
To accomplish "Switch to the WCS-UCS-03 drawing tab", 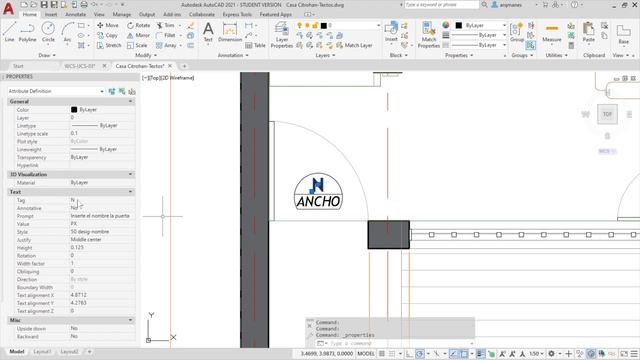I will [x=80, y=66].
